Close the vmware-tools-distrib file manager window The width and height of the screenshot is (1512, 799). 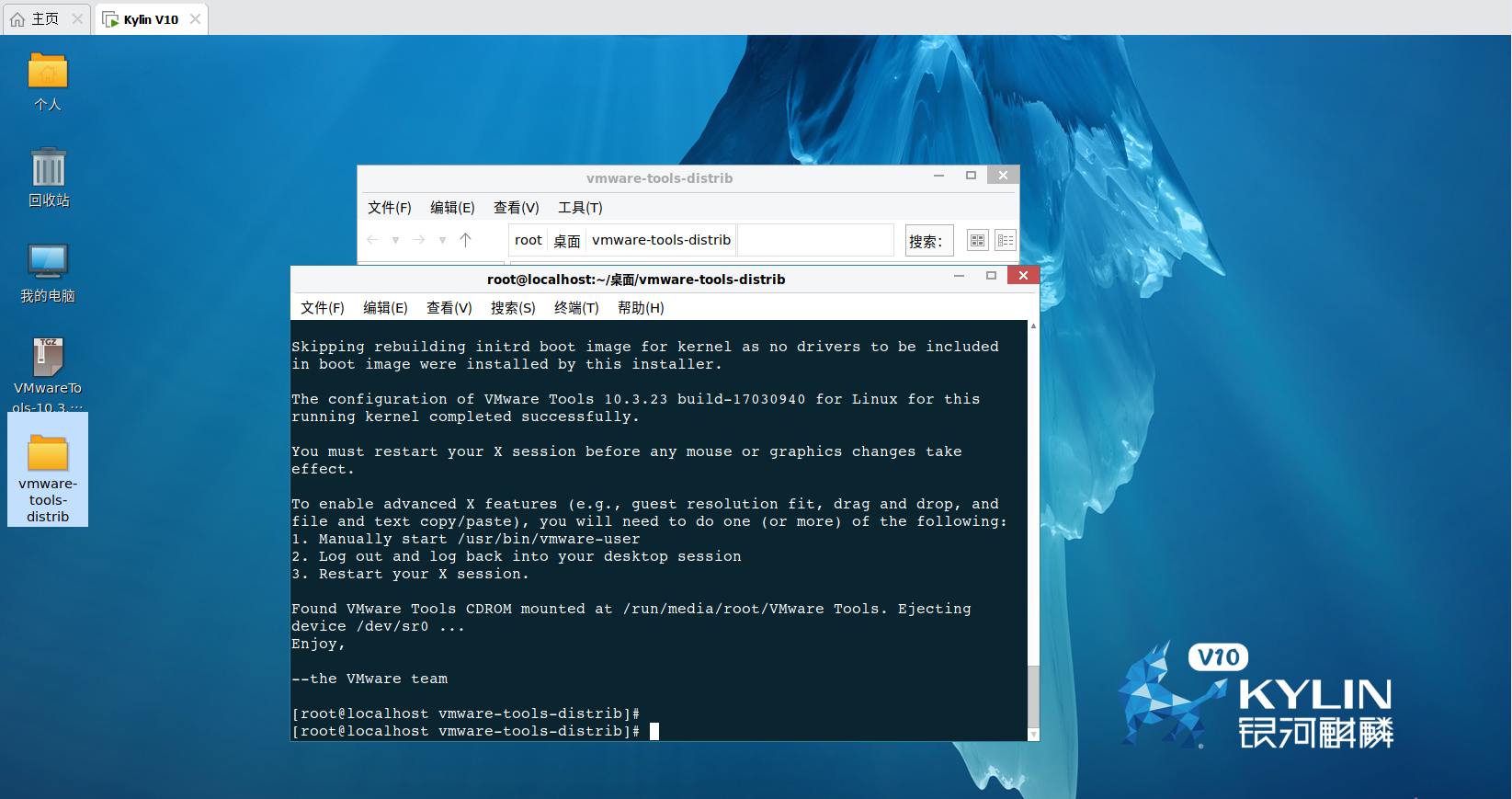(x=1003, y=175)
